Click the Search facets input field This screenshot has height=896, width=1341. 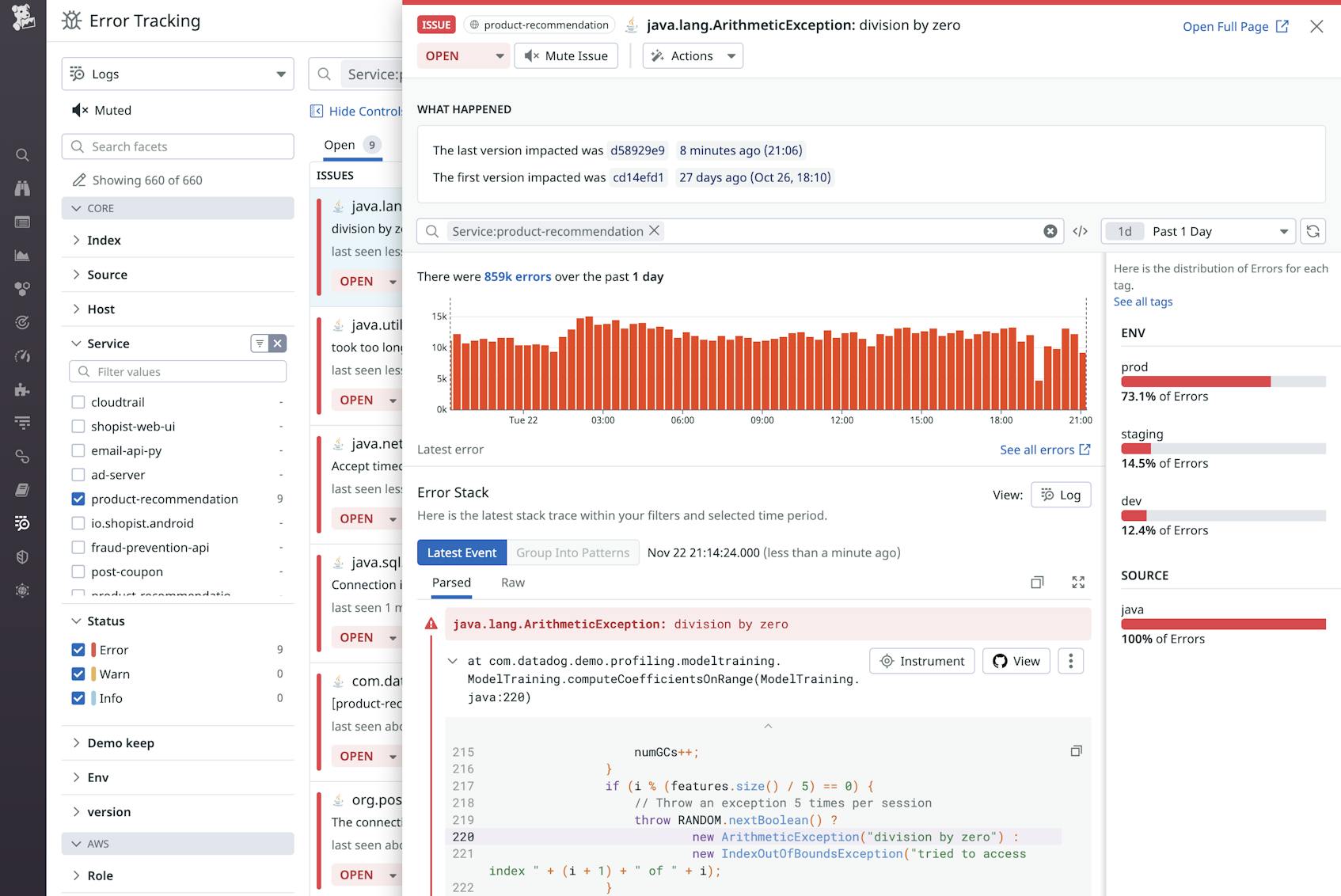point(177,146)
